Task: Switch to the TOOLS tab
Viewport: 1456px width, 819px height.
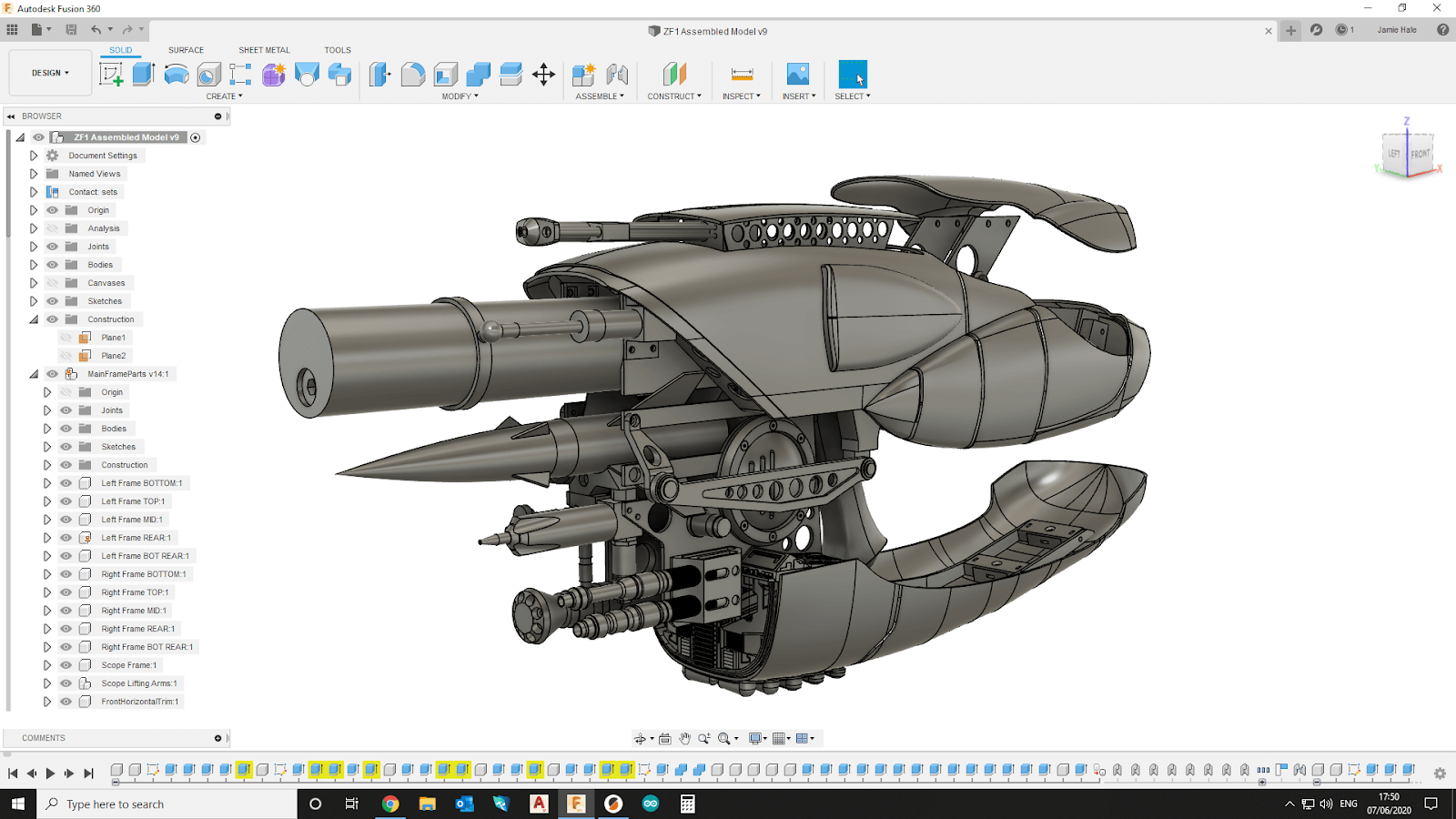Action: (338, 50)
